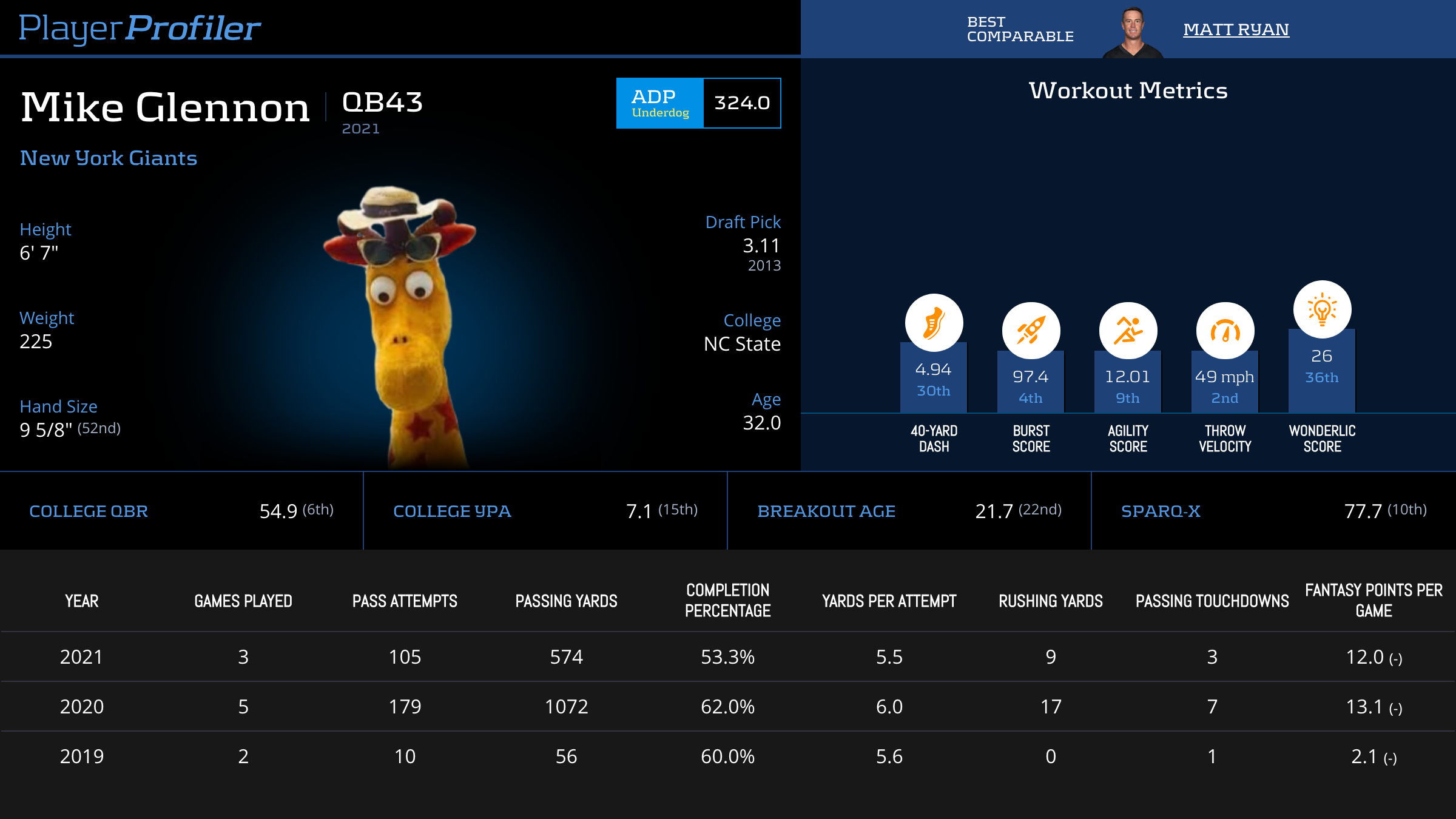1456x819 pixels.
Task: Click the Throw Velocity speedometer icon
Action: pos(1225,331)
